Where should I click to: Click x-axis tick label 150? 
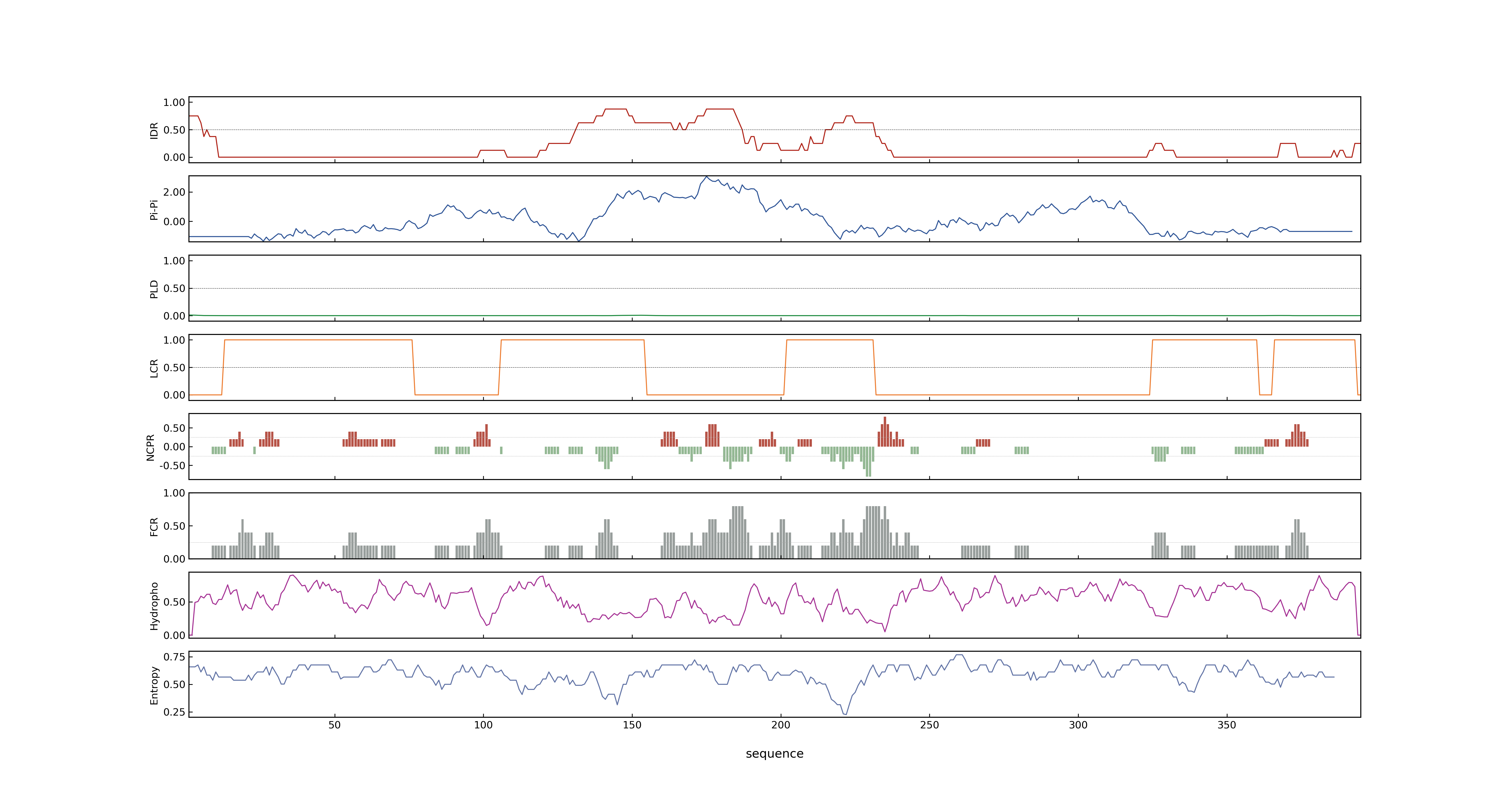click(x=632, y=725)
